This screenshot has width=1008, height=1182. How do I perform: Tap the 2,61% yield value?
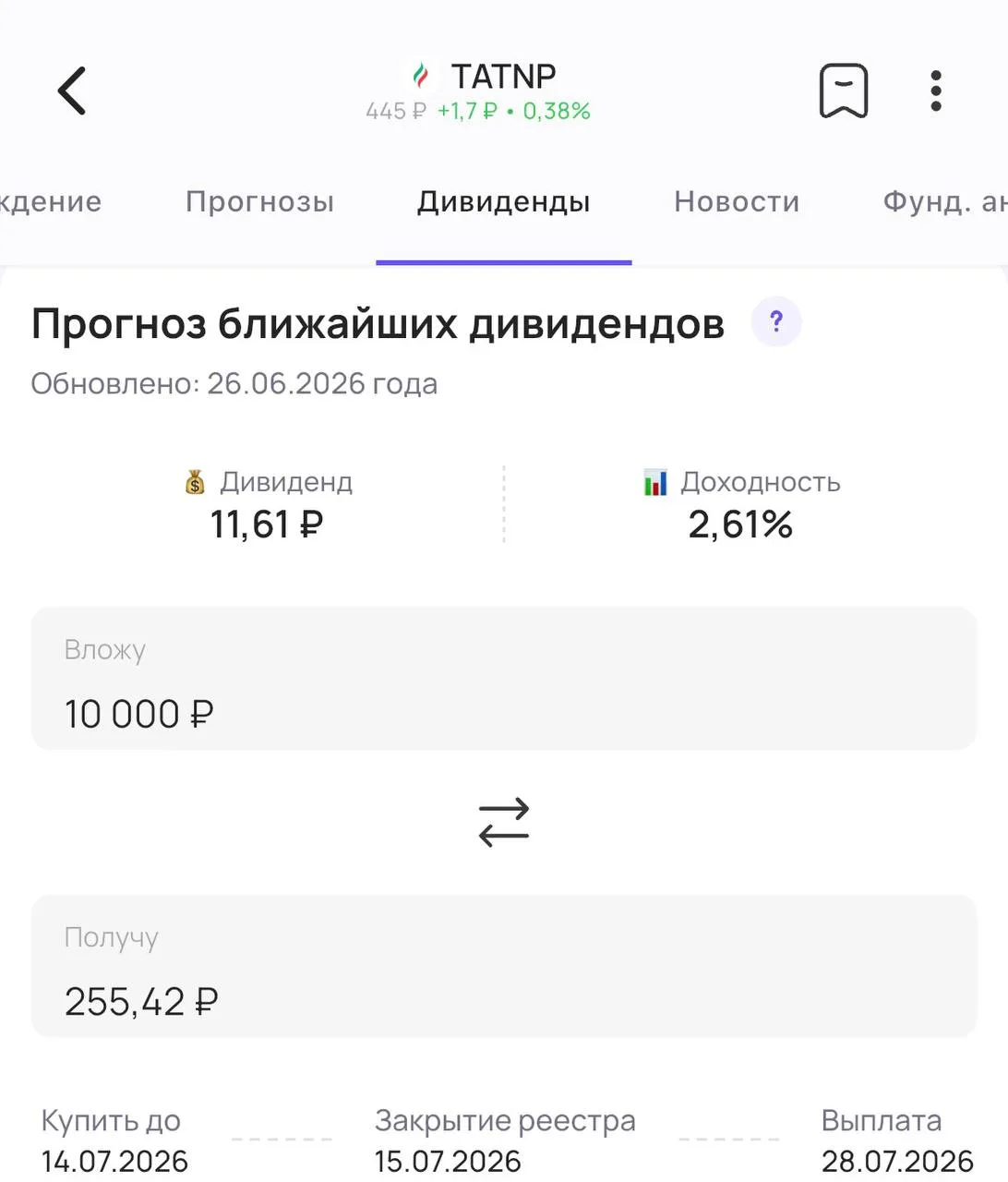(x=740, y=525)
